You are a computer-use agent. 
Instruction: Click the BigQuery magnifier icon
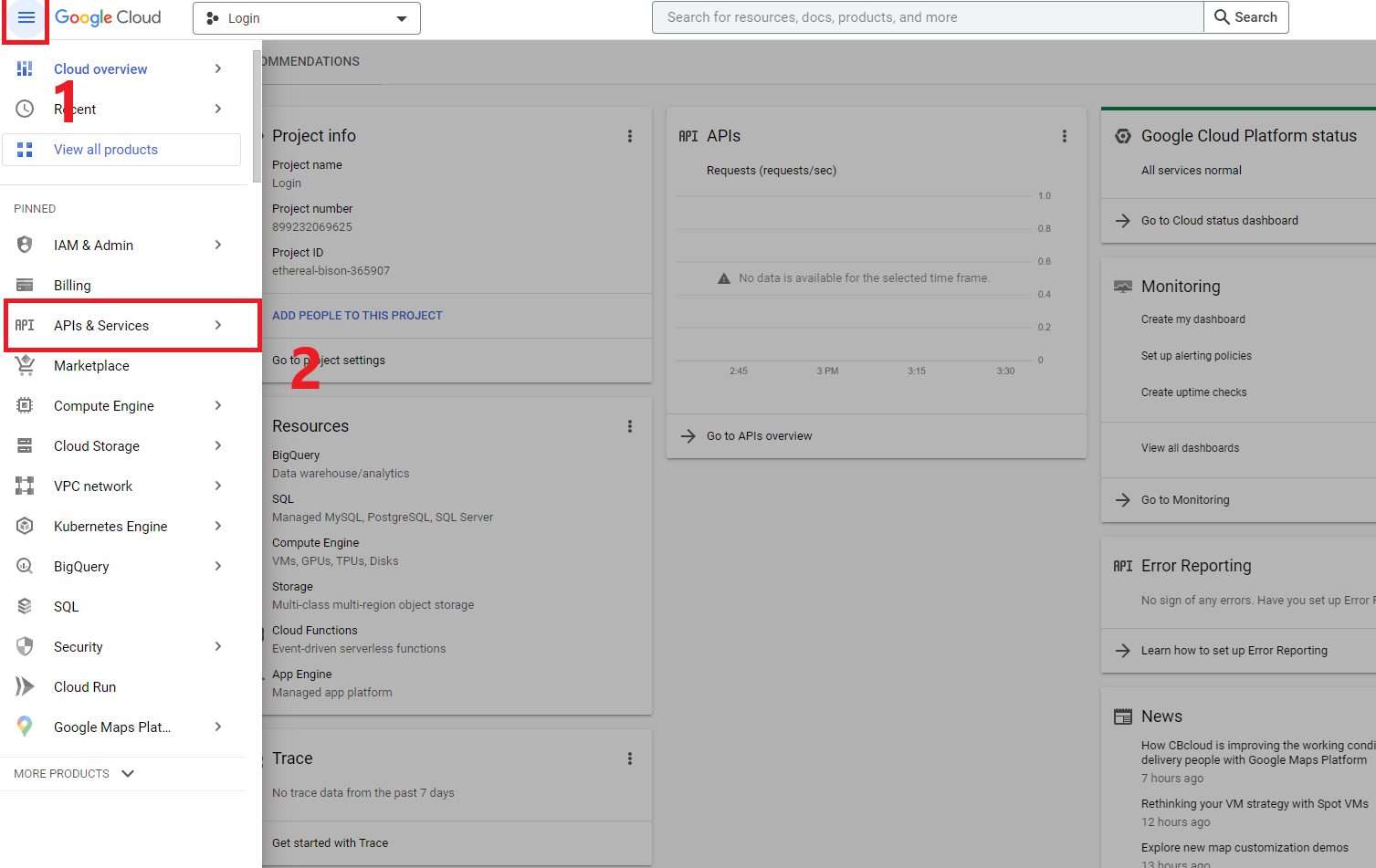[25, 566]
